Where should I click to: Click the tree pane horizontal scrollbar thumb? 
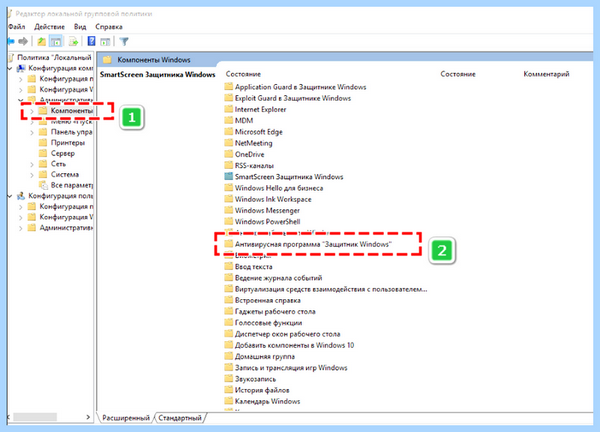pos(35,417)
